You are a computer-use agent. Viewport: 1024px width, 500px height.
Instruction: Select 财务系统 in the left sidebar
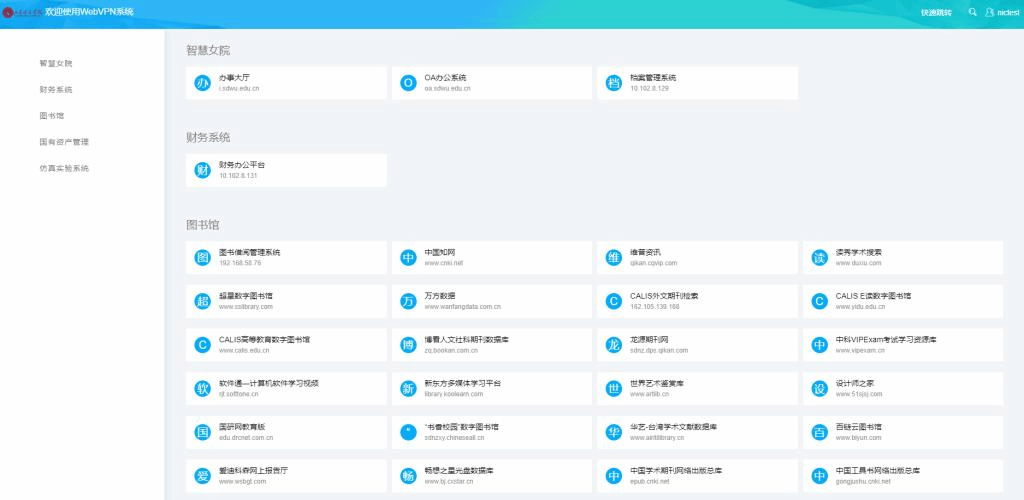(x=56, y=89)
